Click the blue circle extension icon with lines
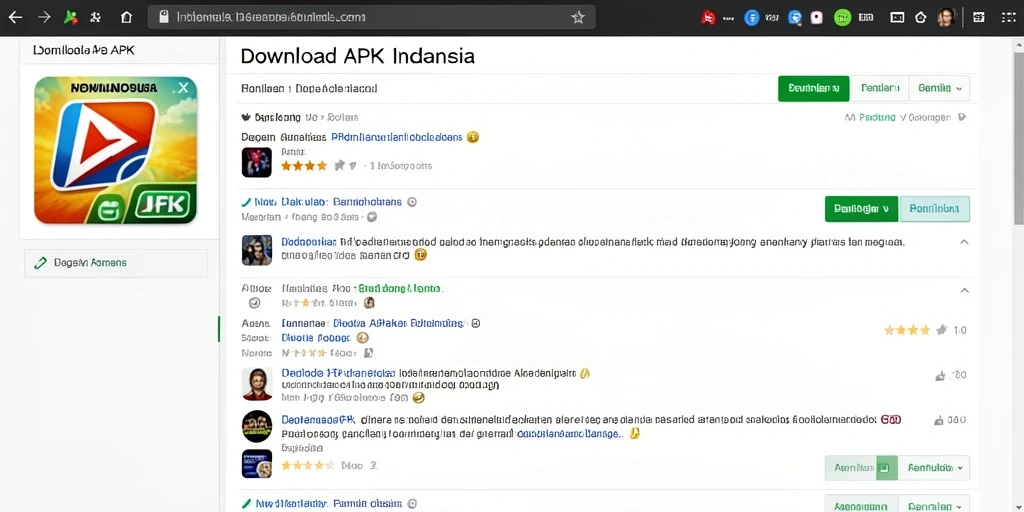Viewport: 1024px width, 512px height. [x=752, y=18]
